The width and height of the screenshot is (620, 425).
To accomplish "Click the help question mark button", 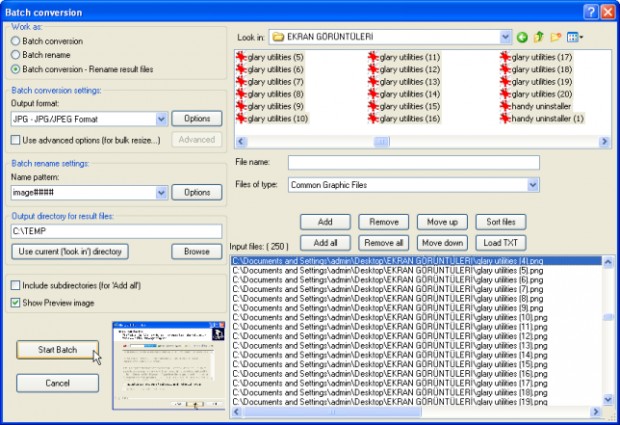I will click(x=590, y=12).
